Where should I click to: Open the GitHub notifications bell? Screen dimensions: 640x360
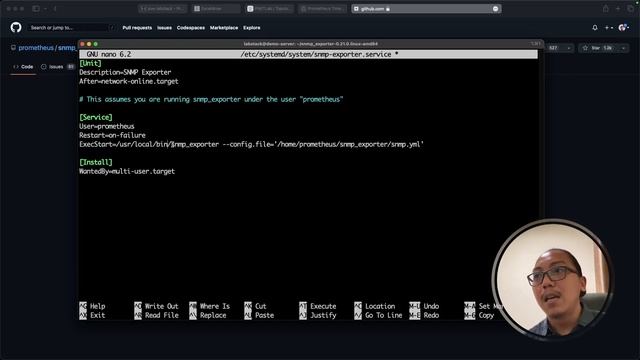595,28
